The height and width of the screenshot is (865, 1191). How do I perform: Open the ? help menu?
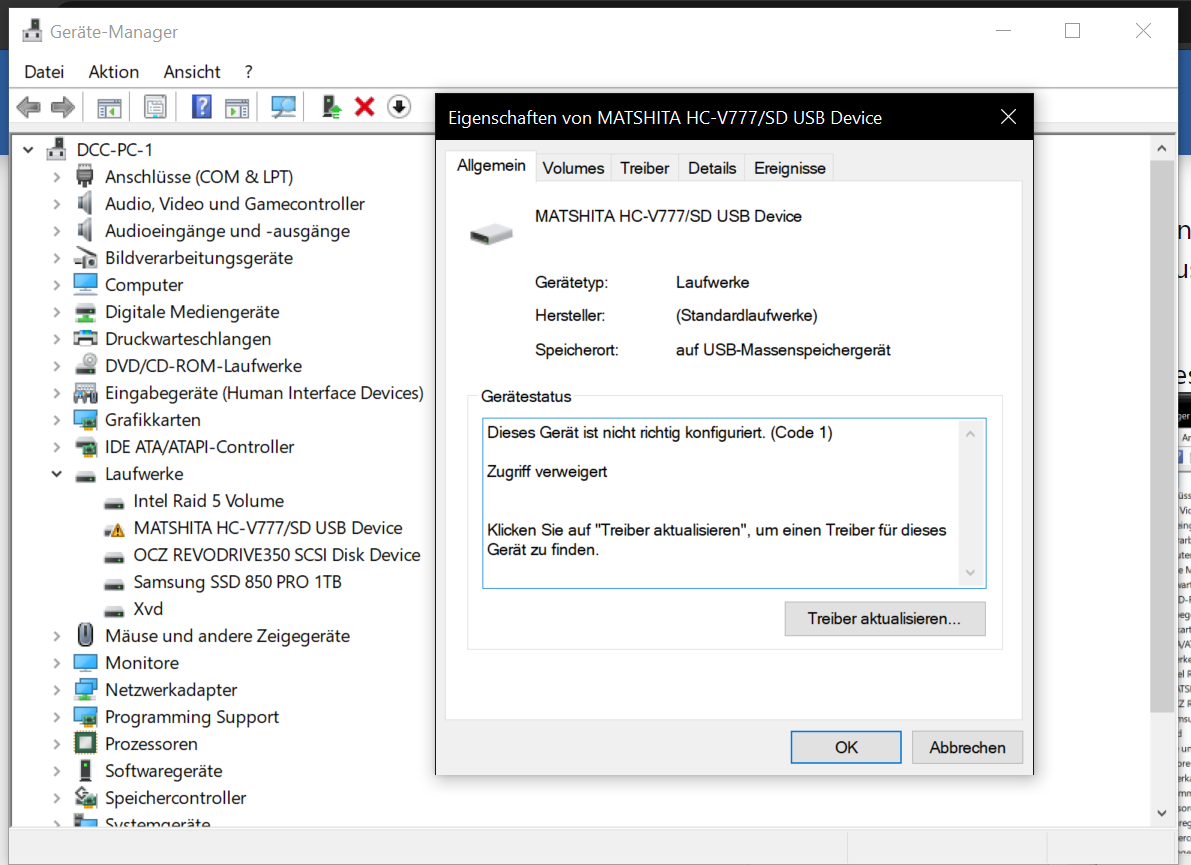coord(248,72)
